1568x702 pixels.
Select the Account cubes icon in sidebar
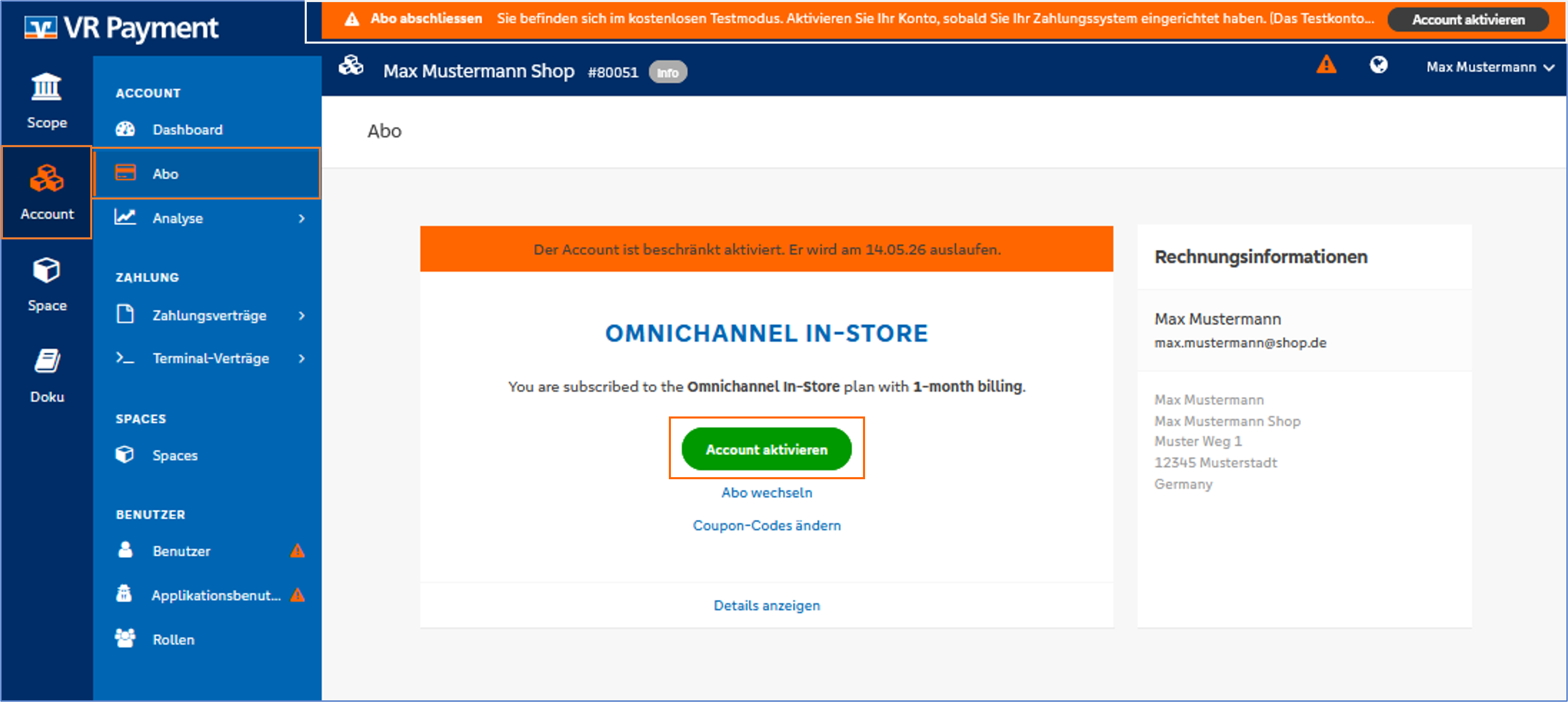tap(47, 178)
